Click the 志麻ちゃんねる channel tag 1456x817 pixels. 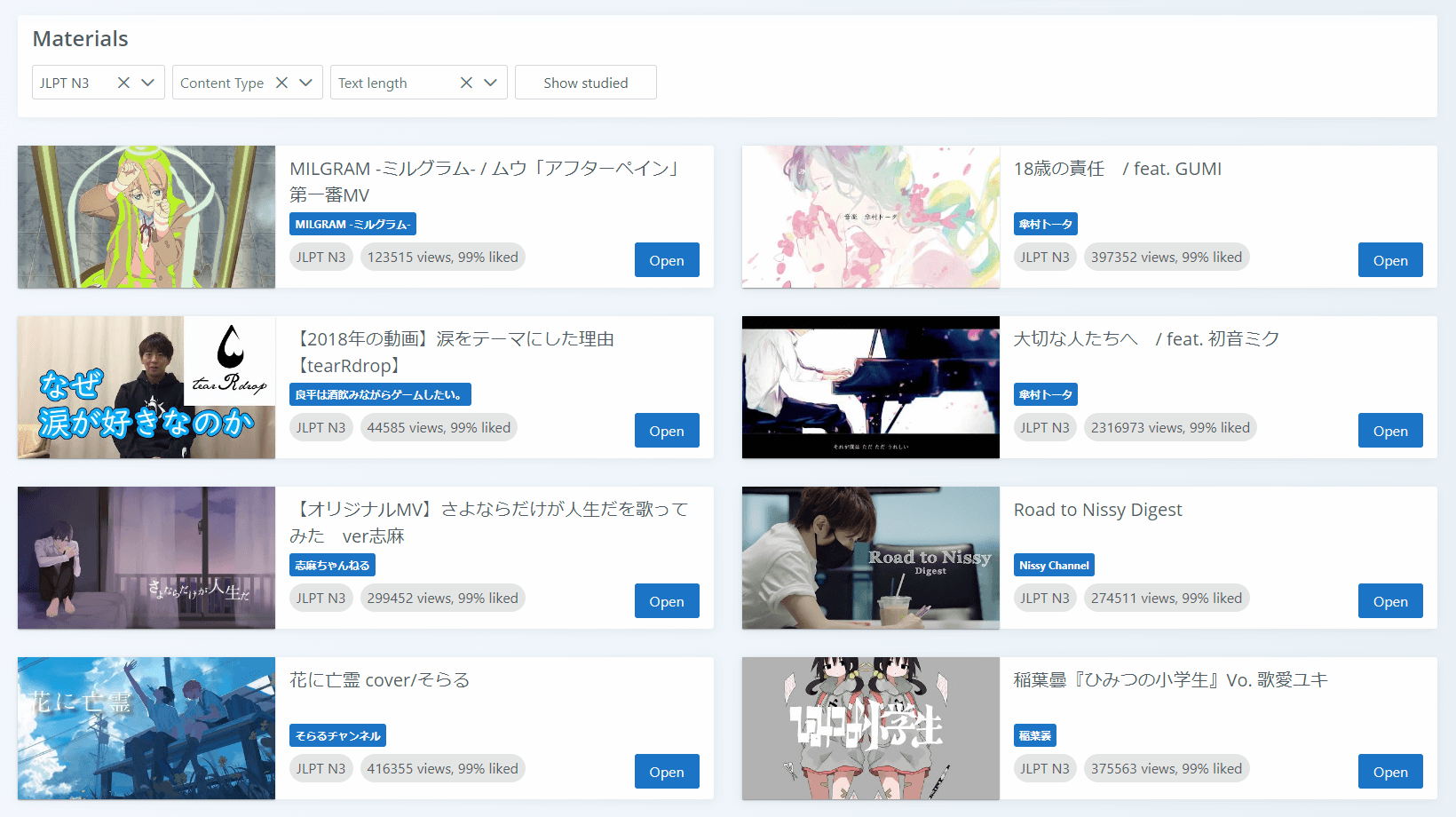coord(332,566)
